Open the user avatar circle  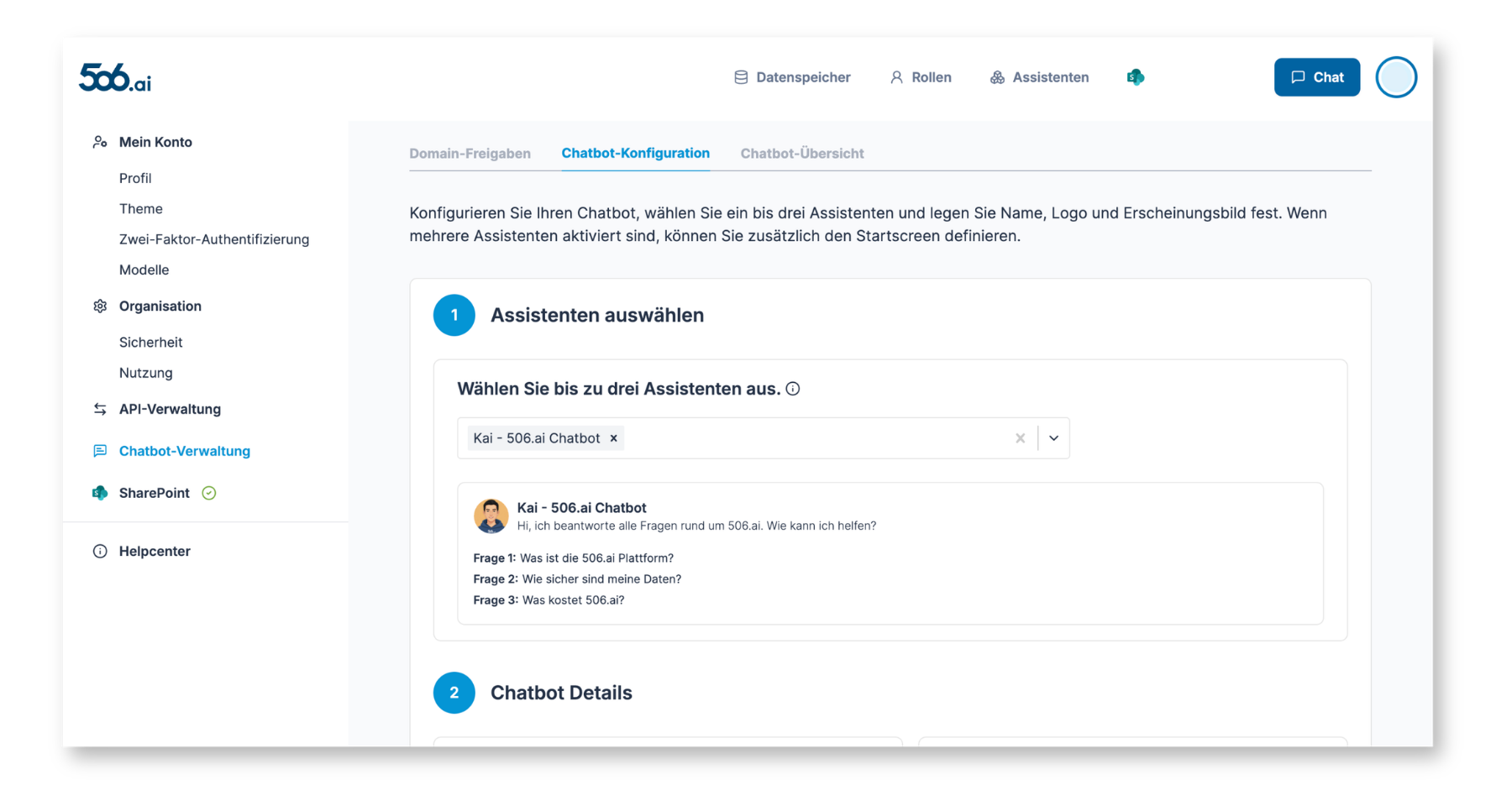pos(1396,77)
